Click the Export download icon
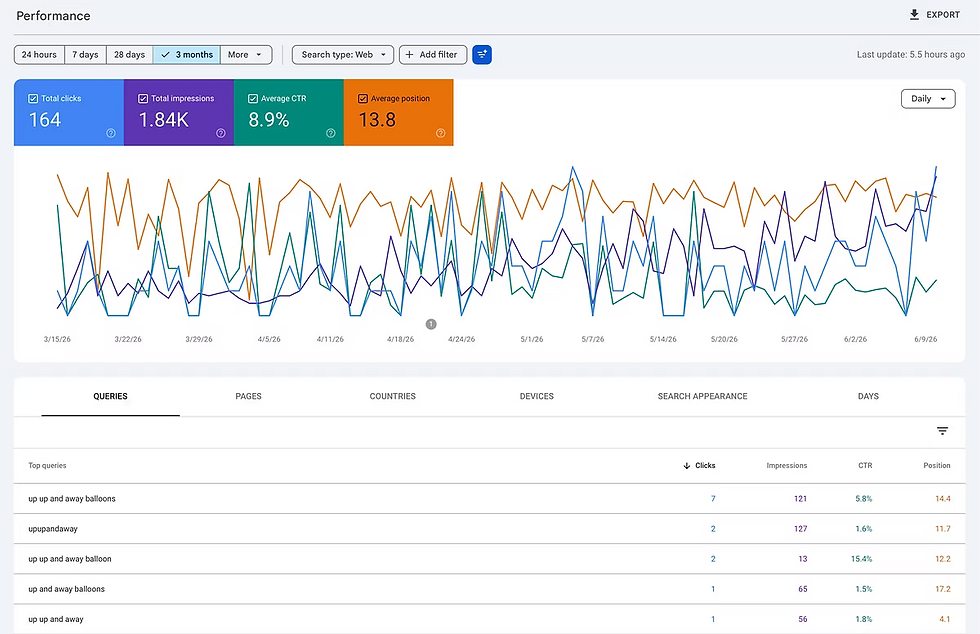980x634 pixels. [x=914, y=14]
